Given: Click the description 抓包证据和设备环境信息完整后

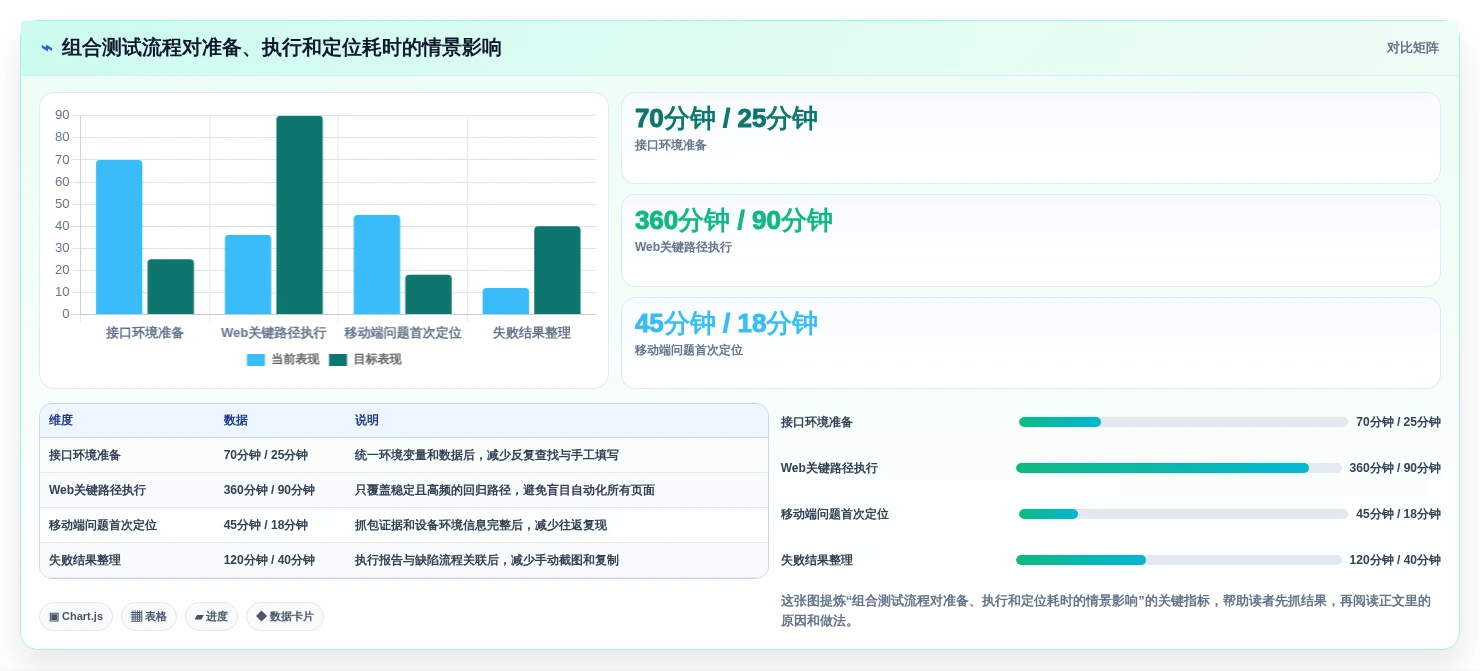Looking at the screenshot, I should point(481,525).
